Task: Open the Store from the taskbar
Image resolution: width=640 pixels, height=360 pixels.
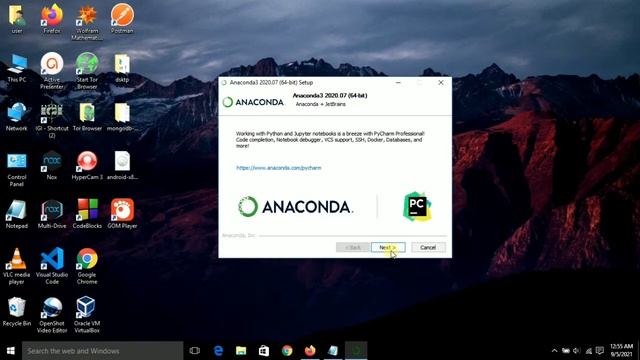Action: tap(264, 351)
